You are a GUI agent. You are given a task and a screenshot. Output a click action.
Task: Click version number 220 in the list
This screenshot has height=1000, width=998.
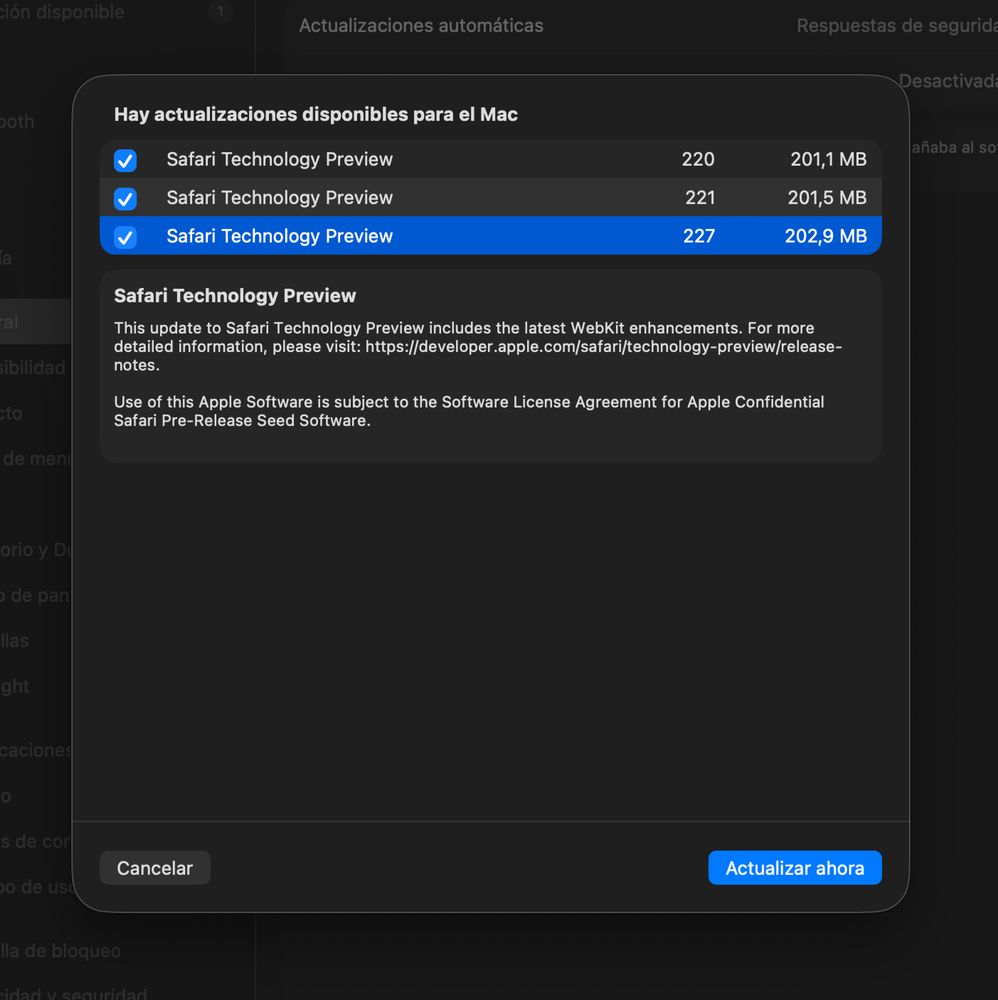click(698, 159)
